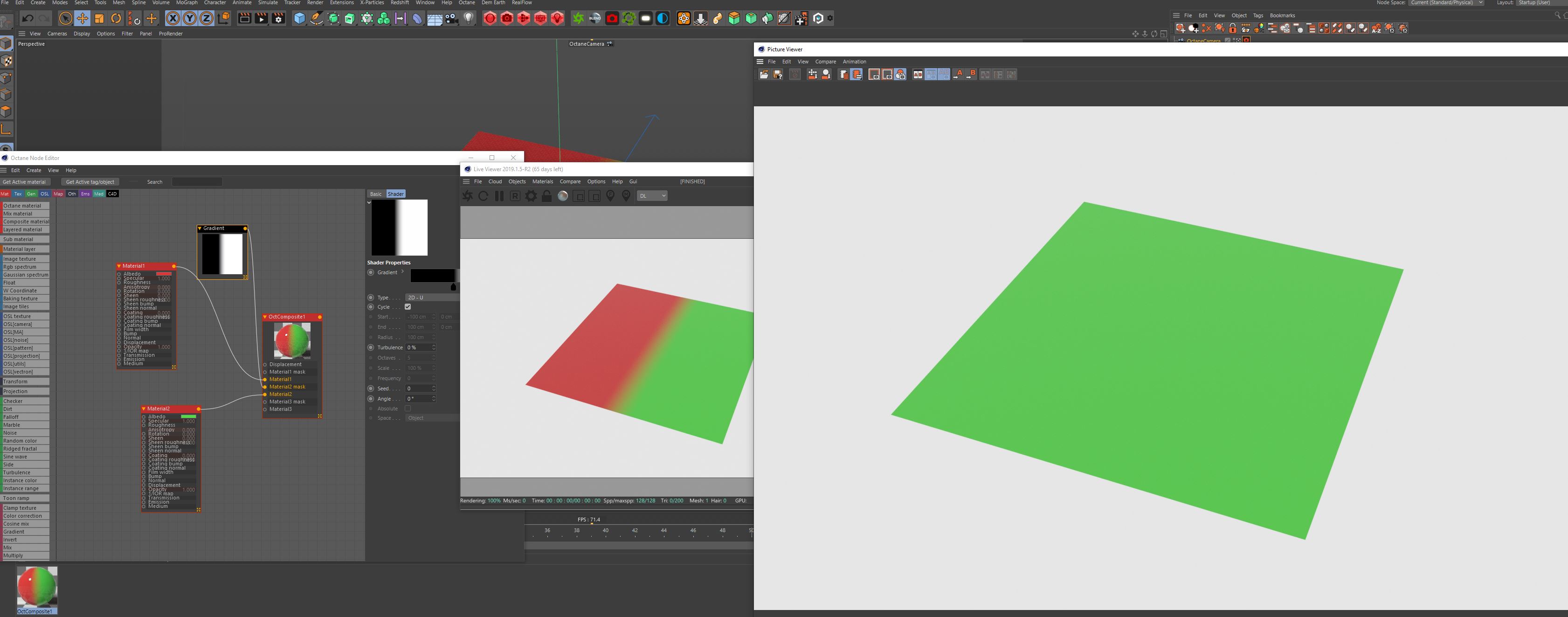Select the Move tool in the top toolbar
This screenshot has width=1568, height=617.
coord(82,18)
